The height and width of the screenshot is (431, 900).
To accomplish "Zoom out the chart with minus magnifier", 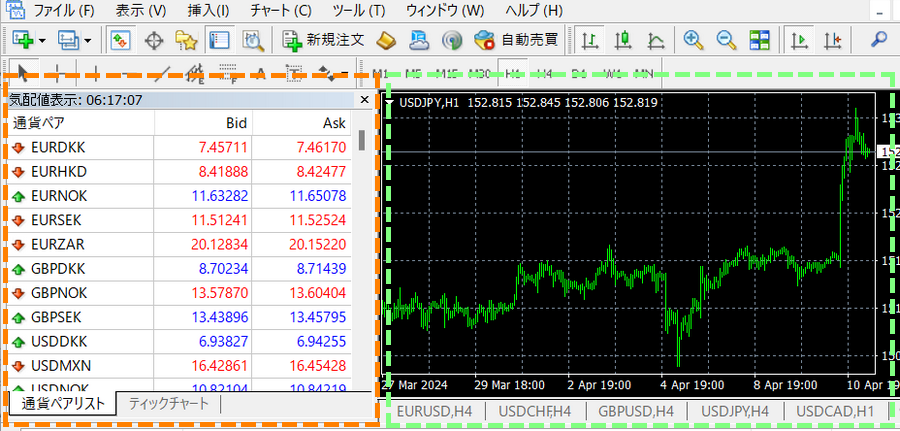I will click(727, 40).
